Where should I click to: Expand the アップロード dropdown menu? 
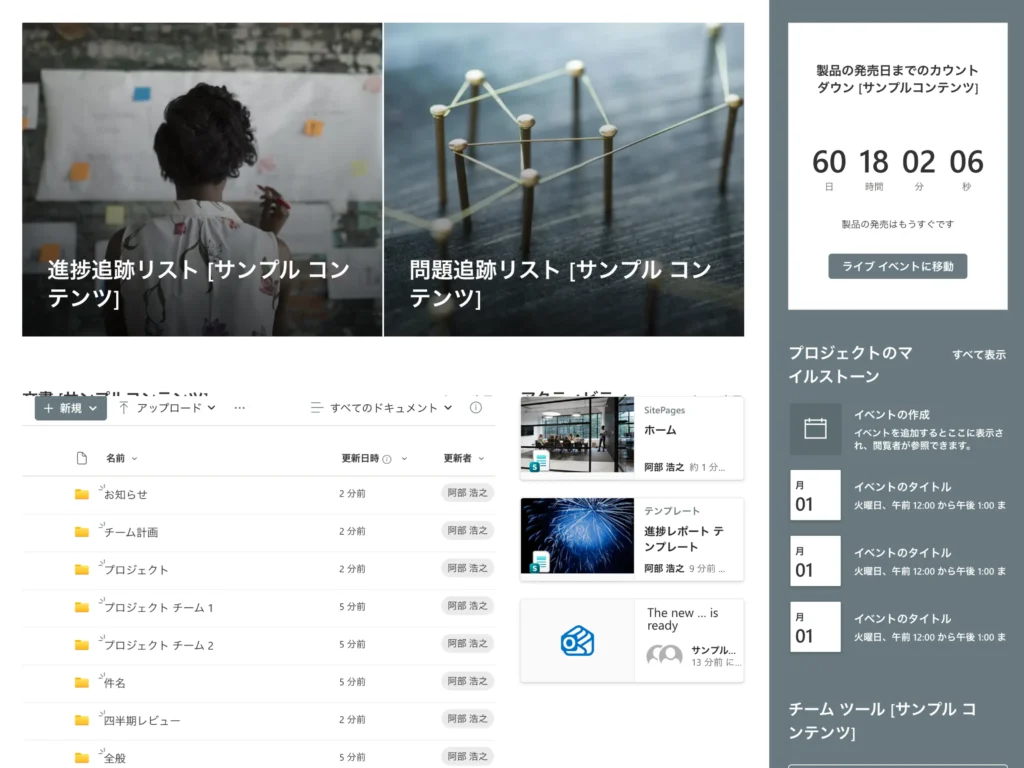pos(167,408)
